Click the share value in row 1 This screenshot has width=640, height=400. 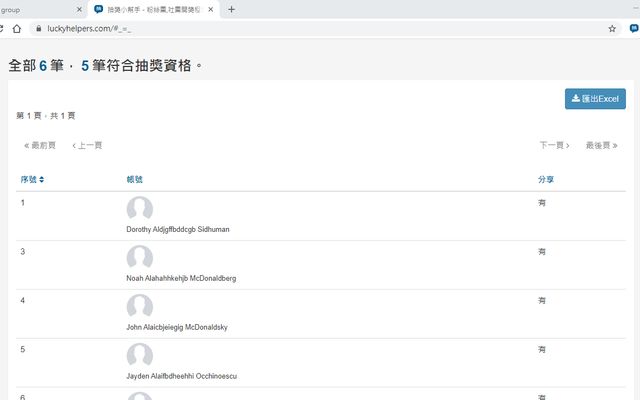point(542,203)
